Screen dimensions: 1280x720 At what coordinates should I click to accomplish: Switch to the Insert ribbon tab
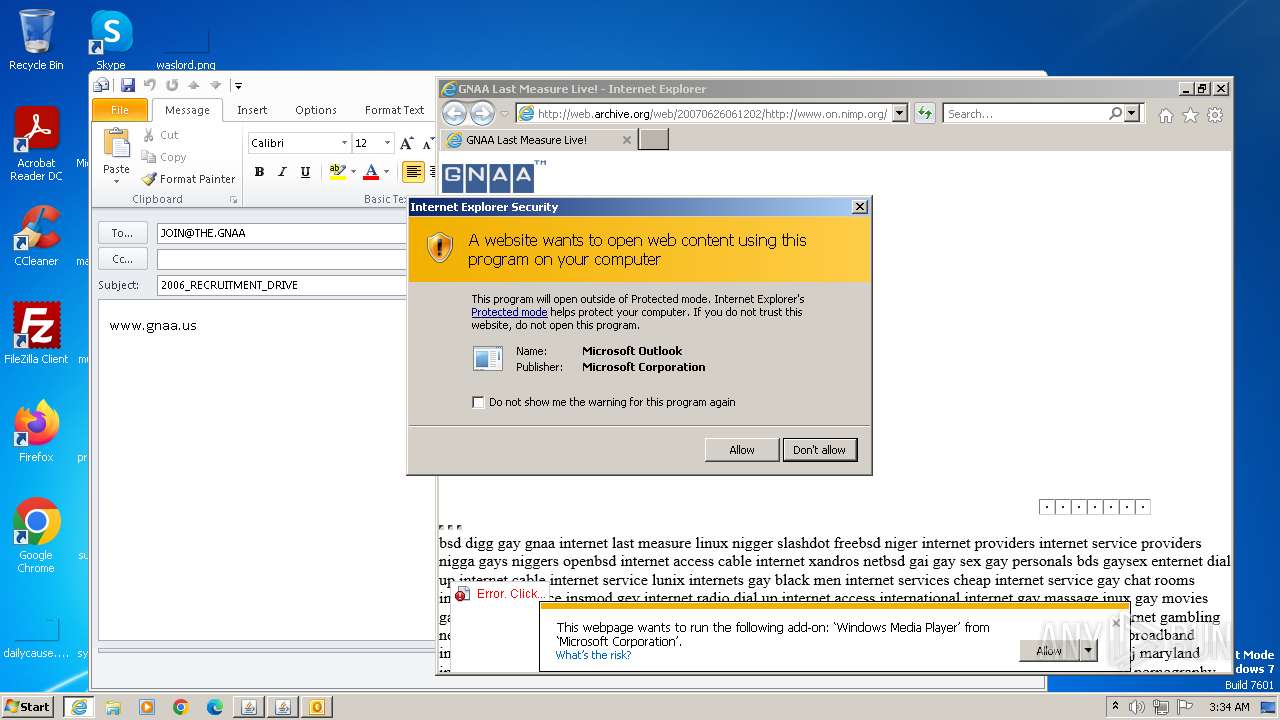click(x=252, y=110)
